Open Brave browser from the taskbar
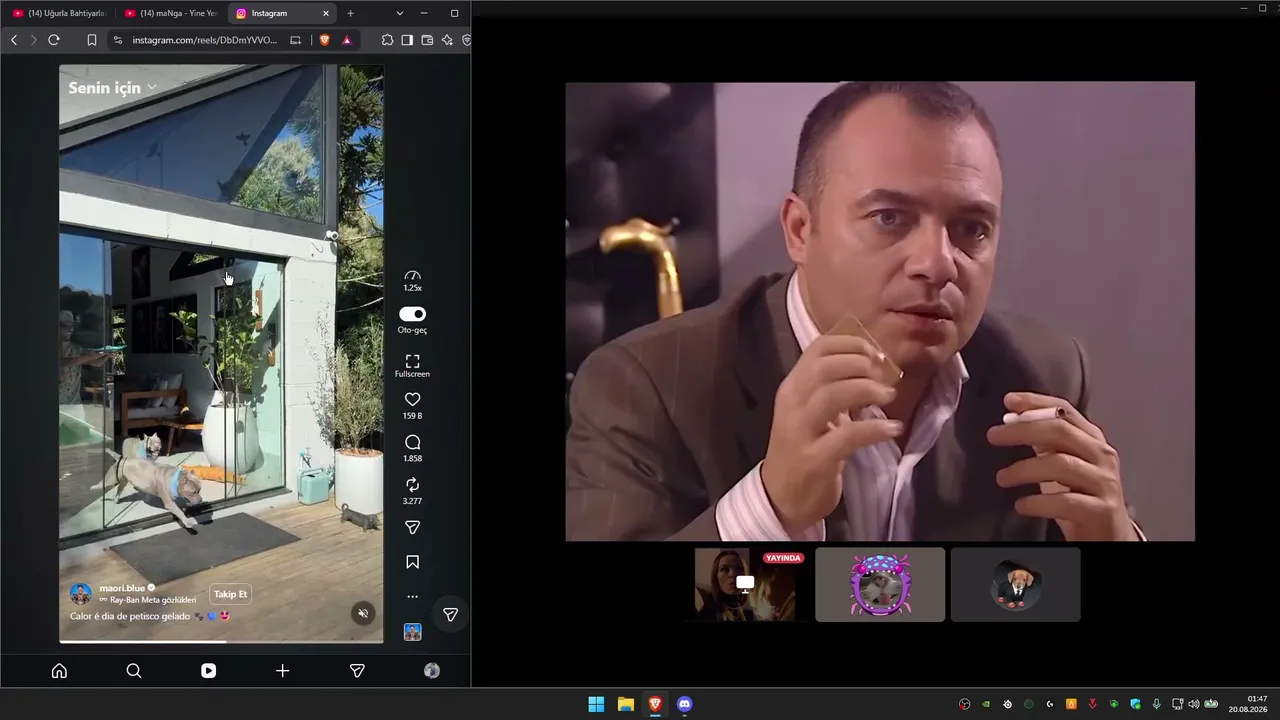 click(x=655, y=704)
